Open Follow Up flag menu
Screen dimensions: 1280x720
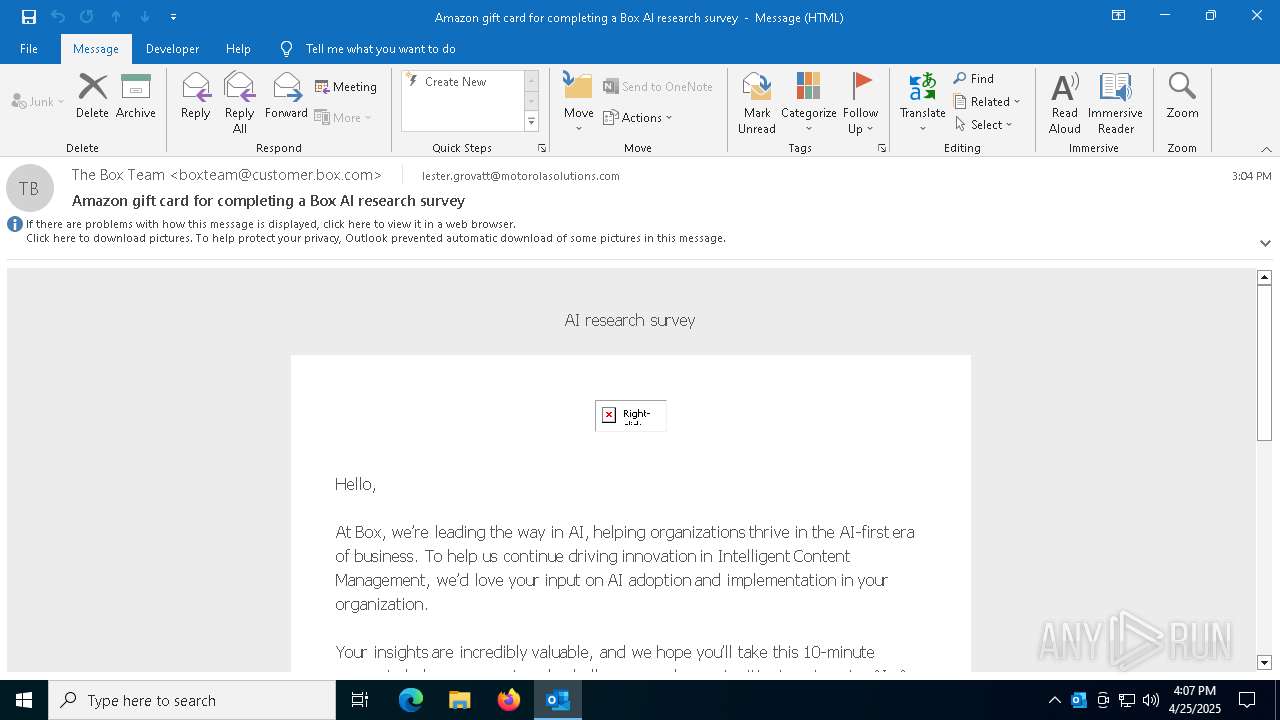tap(860, 103)
